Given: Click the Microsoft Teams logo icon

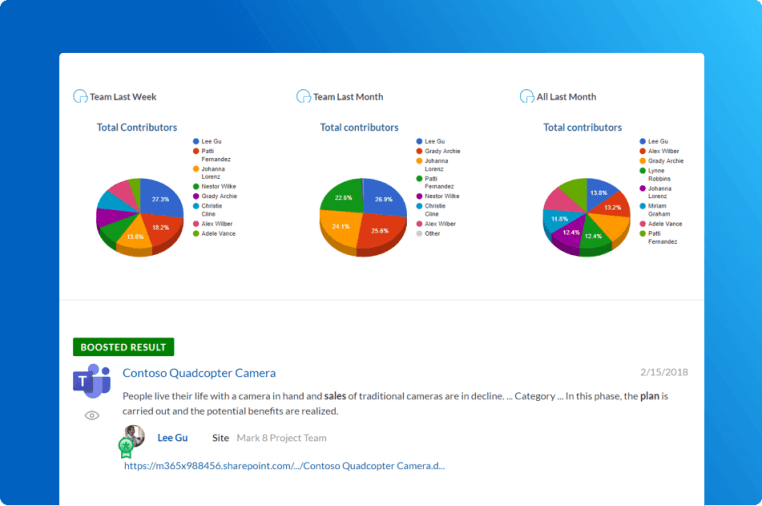Looking at the screenshot, I should [91, 382].
